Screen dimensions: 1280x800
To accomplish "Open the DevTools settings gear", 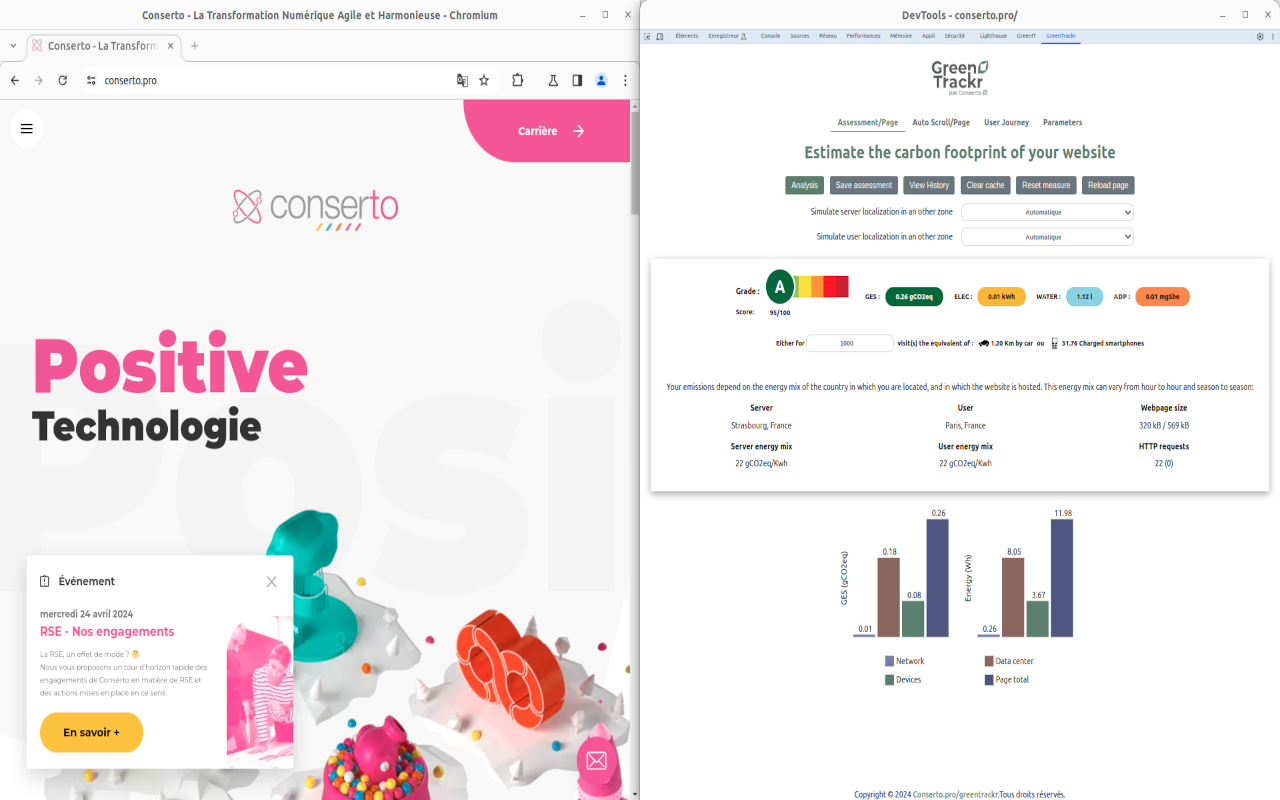I will point(1258,36).
